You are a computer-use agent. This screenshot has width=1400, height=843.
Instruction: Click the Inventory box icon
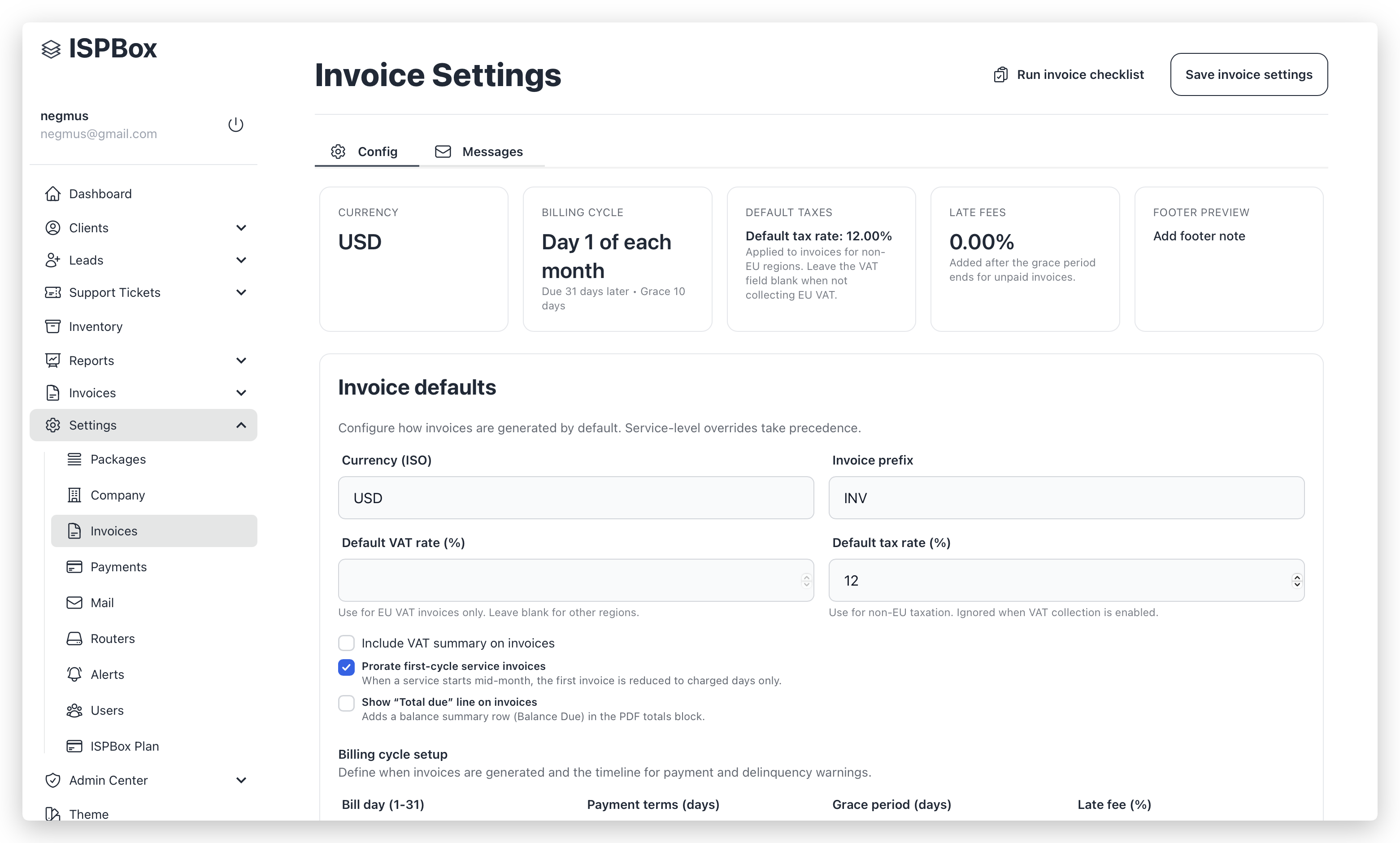click(x=53, y=326)
